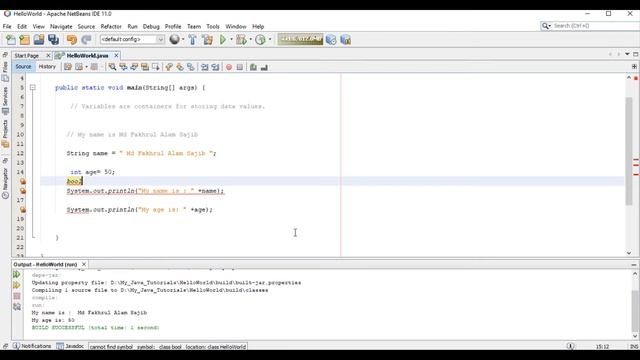Click the Shift Line Left editor icon

204,67
